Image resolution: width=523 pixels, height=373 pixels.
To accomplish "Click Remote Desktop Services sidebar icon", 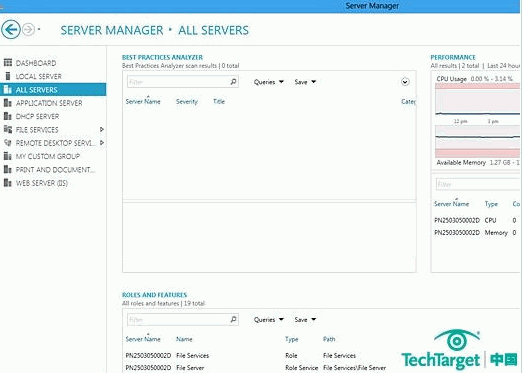I will point(8,143).
